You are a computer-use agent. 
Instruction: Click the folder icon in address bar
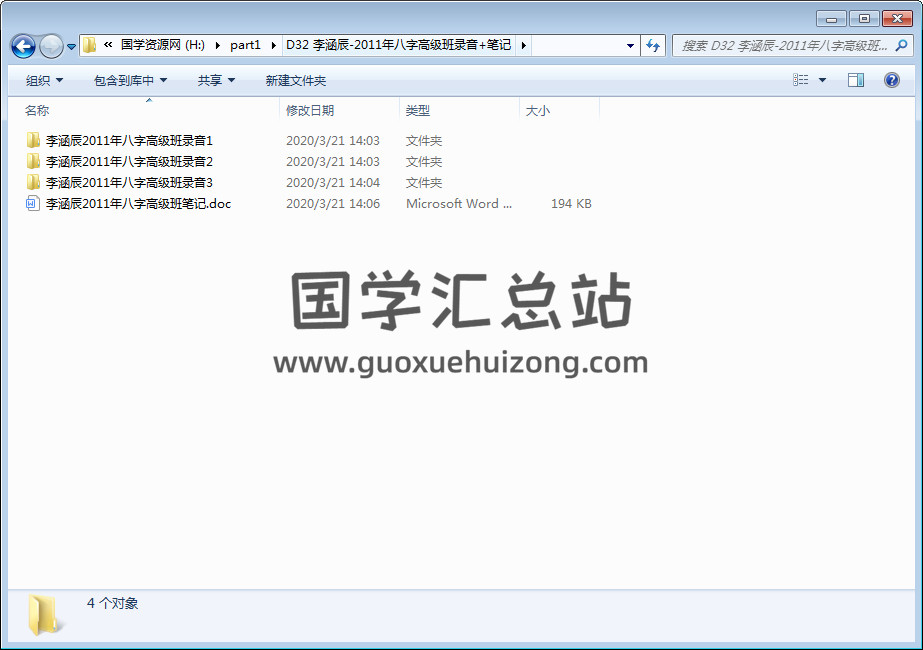tap(89, 45)
